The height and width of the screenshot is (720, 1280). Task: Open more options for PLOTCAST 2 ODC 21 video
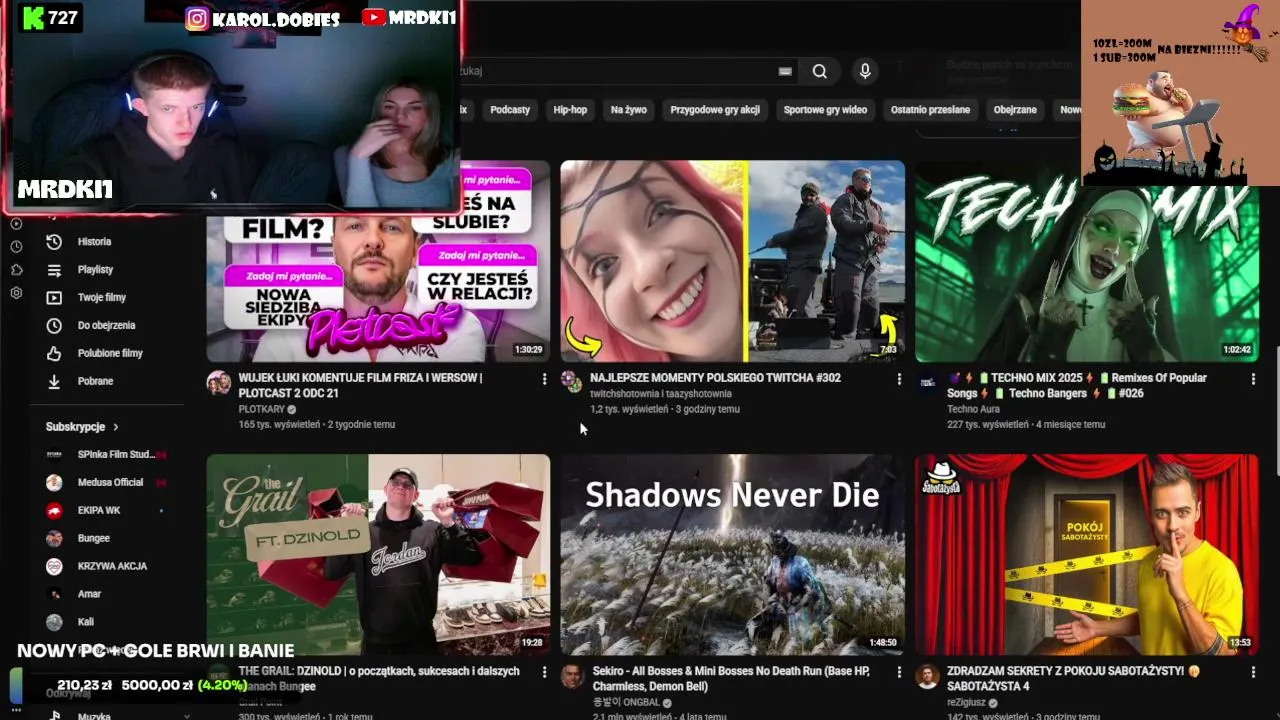(x=544, y=379)
